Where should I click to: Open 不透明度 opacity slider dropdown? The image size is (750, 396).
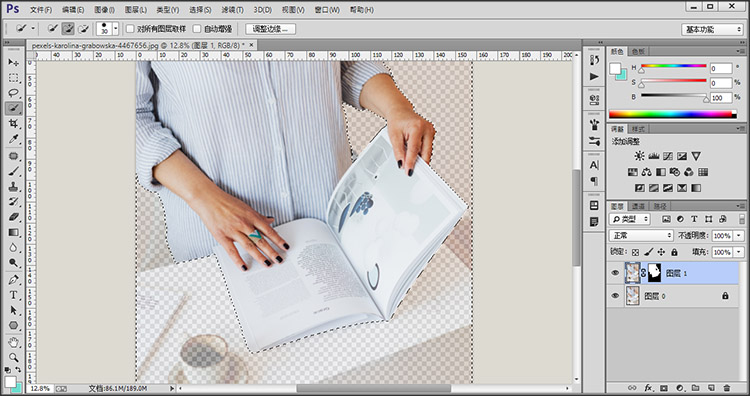tap(739, 236)
